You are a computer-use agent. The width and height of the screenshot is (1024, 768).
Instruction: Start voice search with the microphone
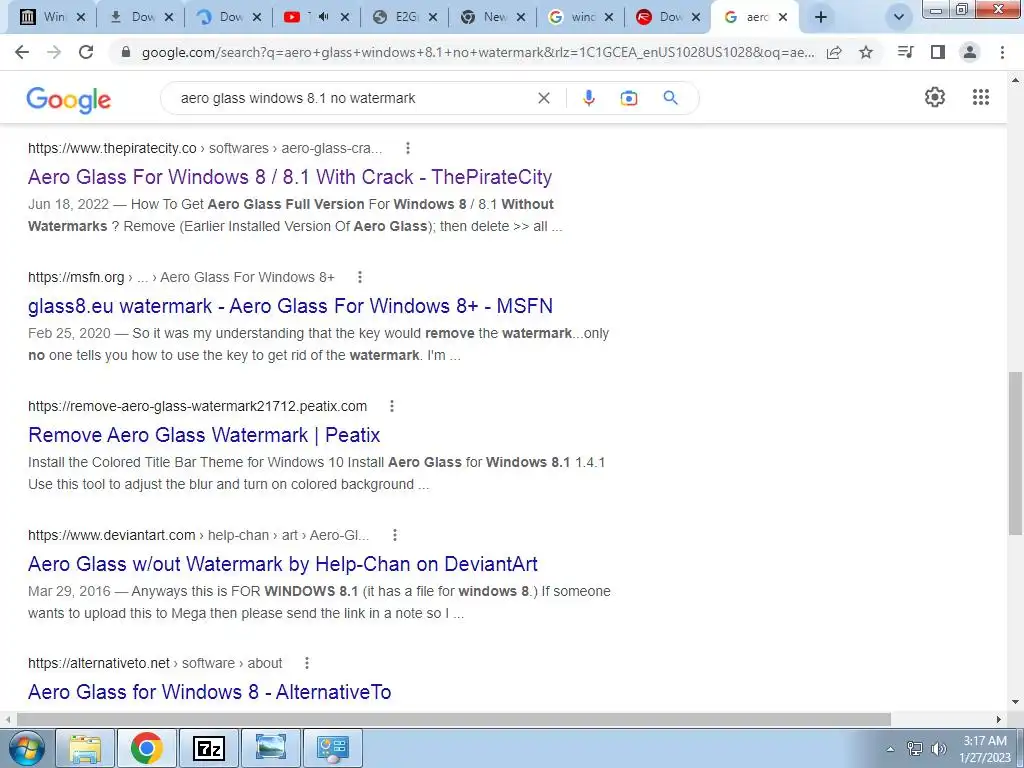click(x=588, y=98)
